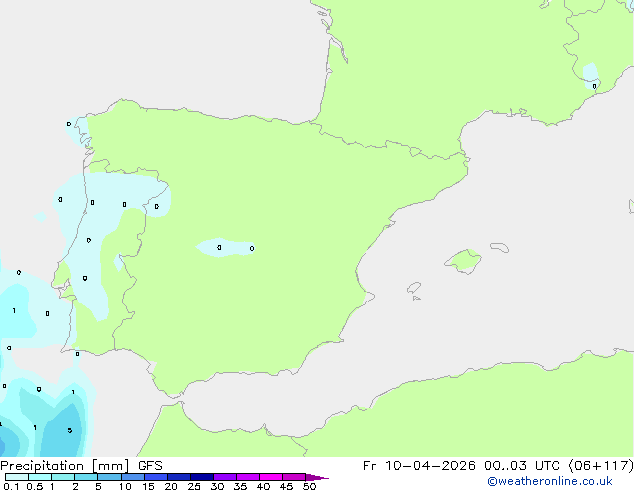Click the 2 to 5 mm legend swatch

pos(86,477)
